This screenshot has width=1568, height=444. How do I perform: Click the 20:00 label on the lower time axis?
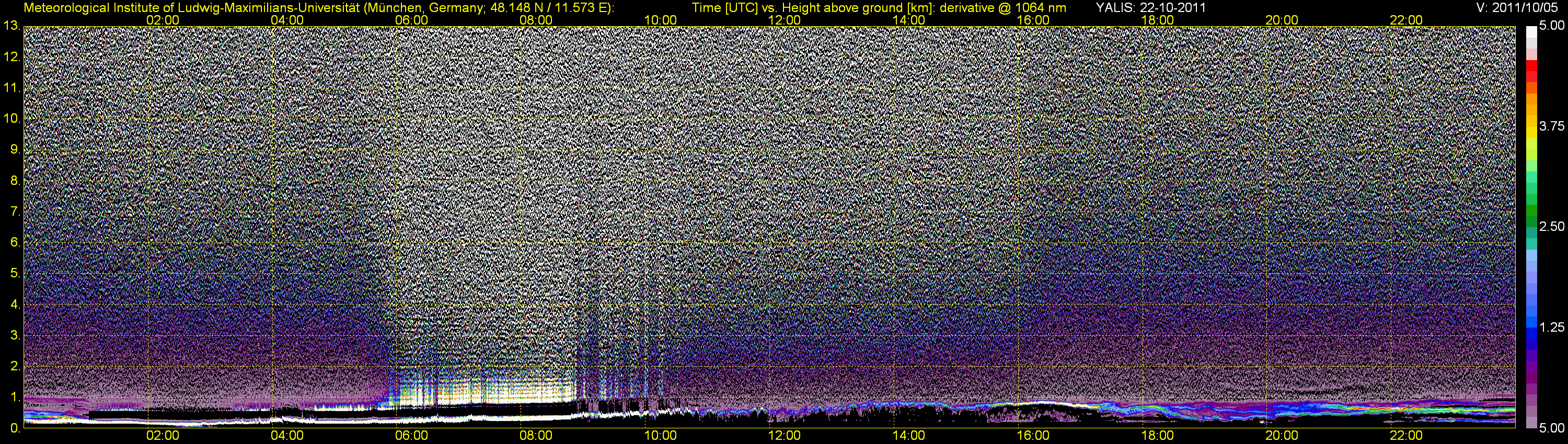[1282, 436]
